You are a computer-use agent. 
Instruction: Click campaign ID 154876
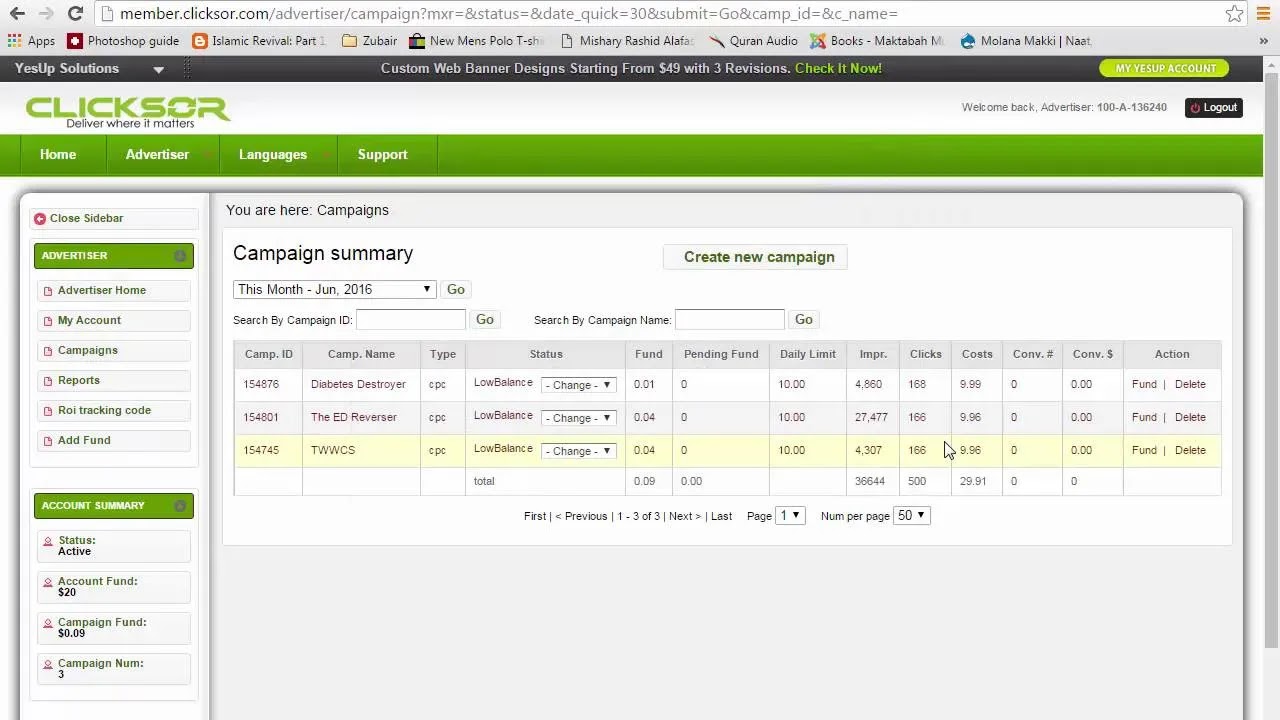click(261, 384)
